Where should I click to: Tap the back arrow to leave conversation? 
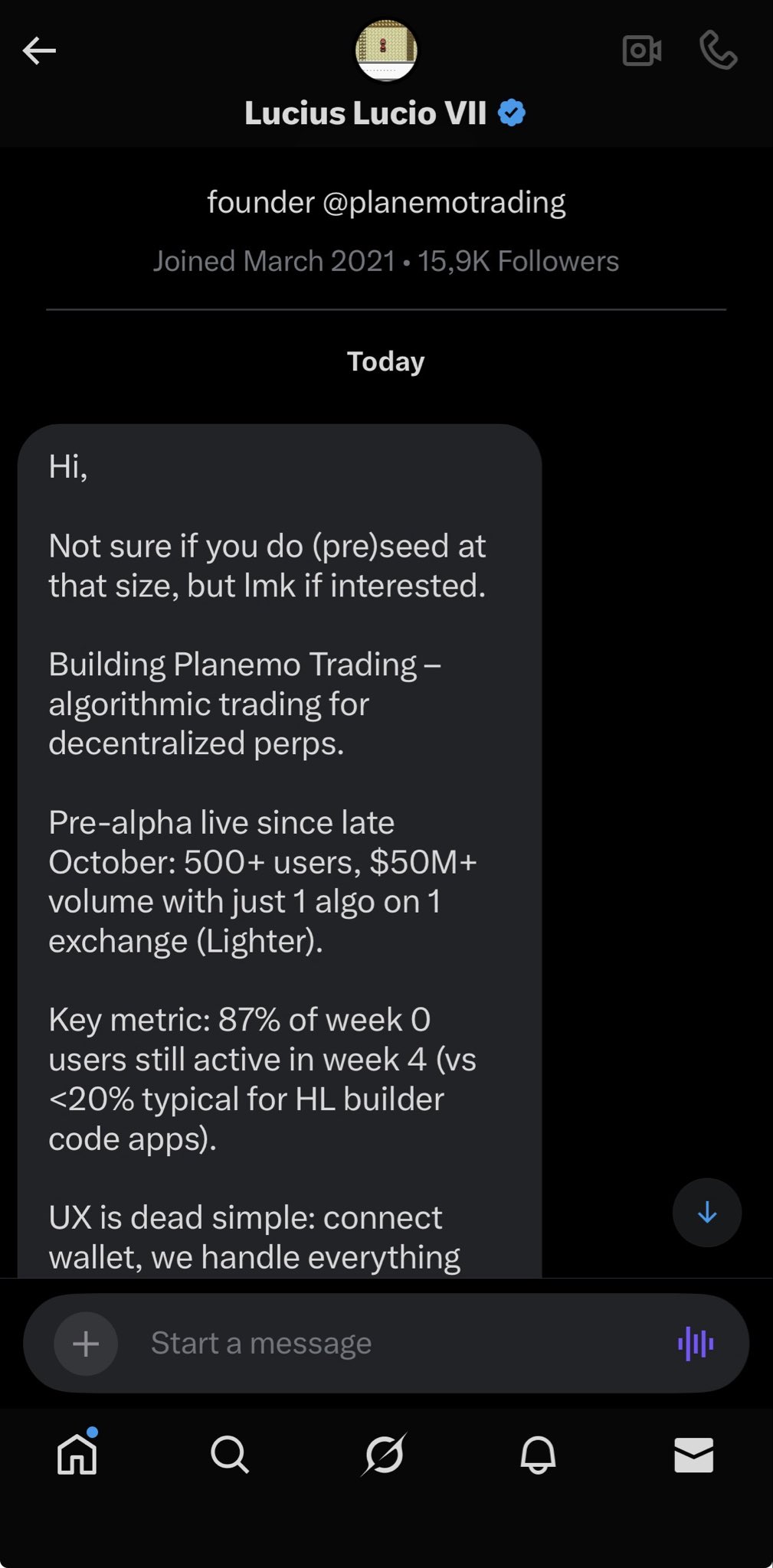coord(39,51)
